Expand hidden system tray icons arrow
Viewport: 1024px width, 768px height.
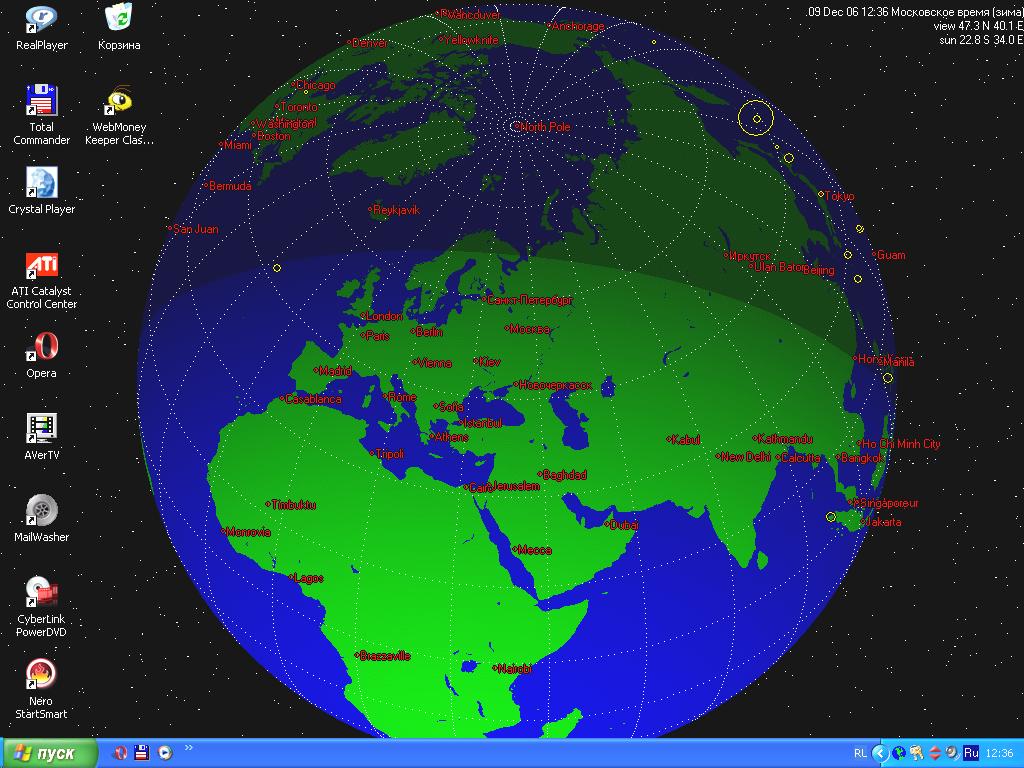(880, 753)
